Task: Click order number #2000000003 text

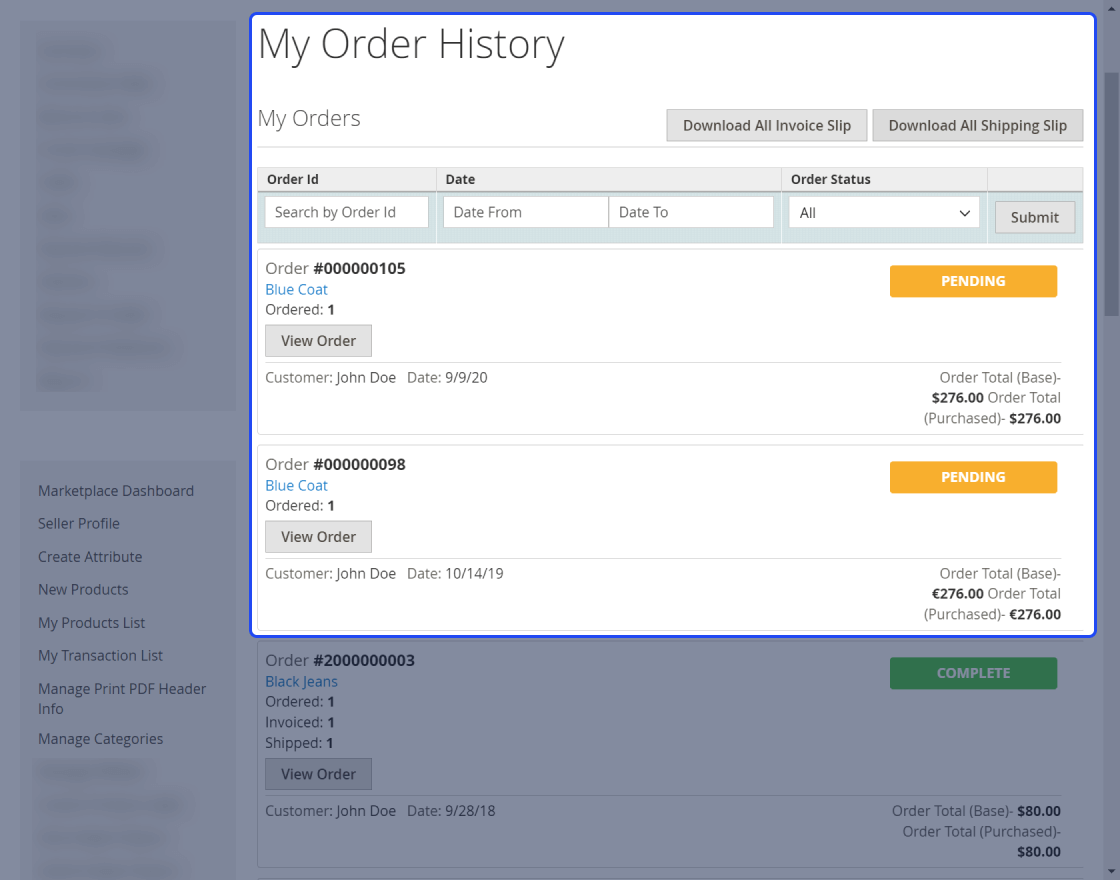Action: [364, 661]
